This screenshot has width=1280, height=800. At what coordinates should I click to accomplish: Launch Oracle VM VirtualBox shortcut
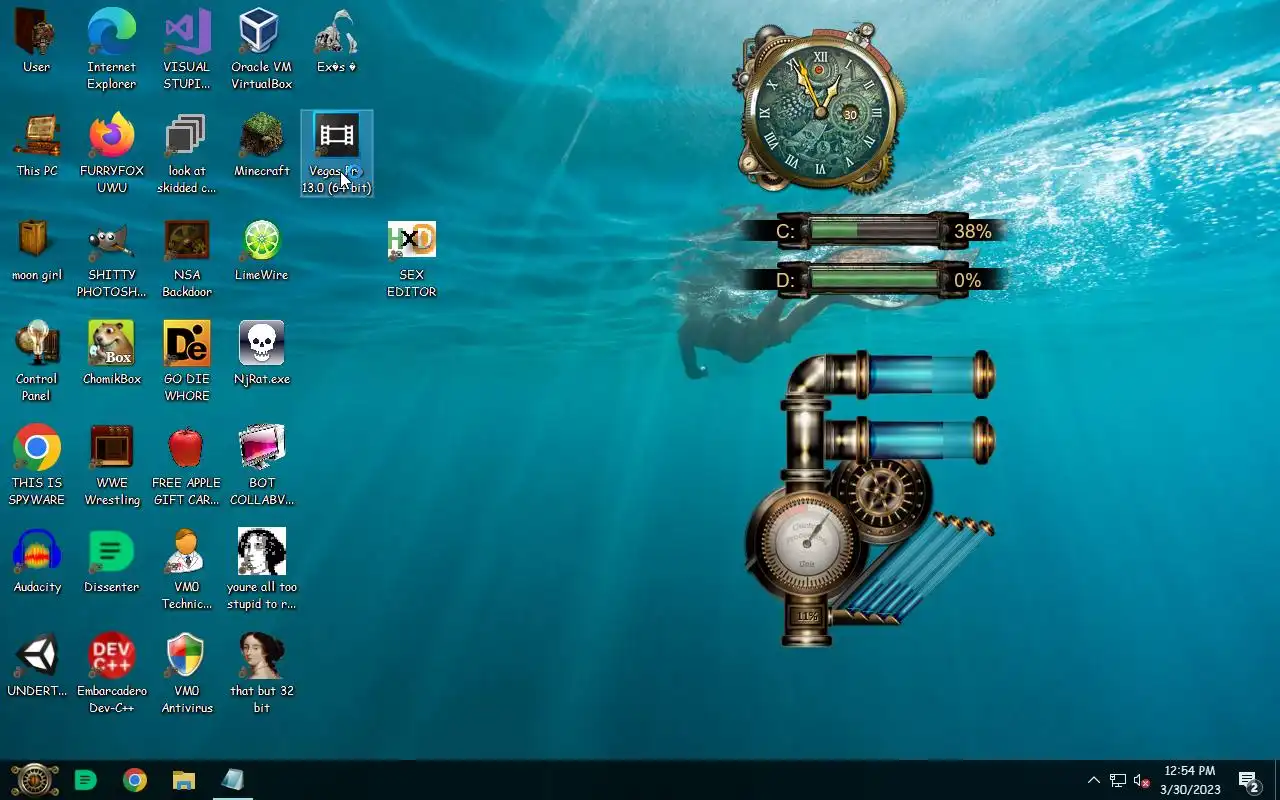click(x=261, y=49)
